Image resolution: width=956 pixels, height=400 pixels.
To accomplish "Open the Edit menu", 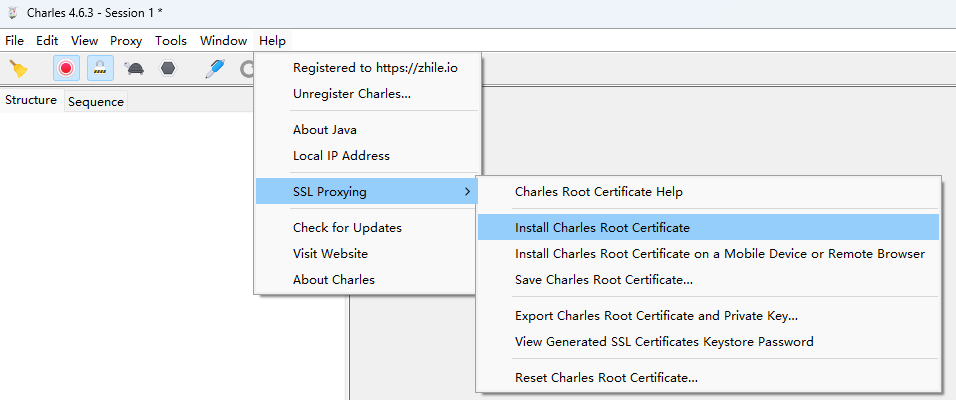I will point(47,41).
